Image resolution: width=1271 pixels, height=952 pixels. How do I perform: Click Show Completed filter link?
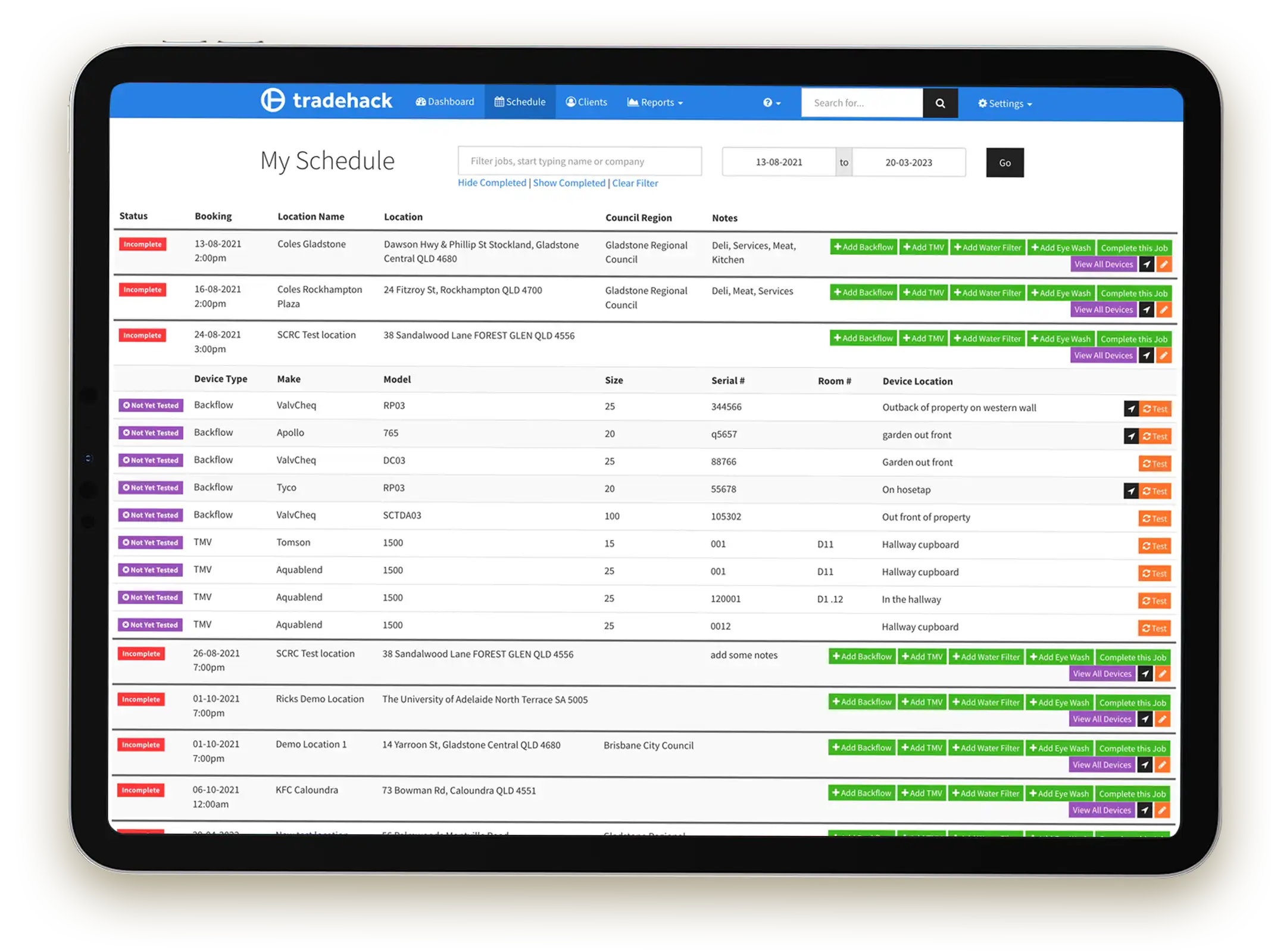569,183
